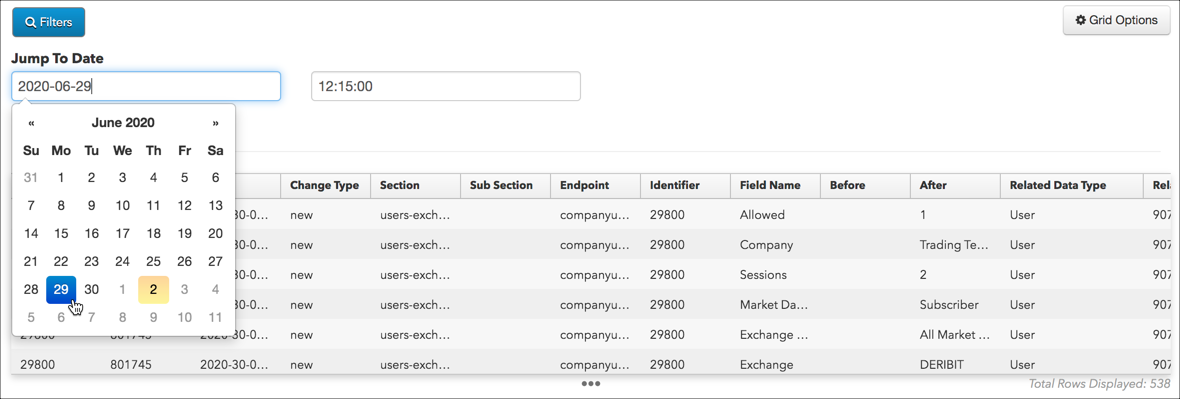Select the Exchange field name cell in last row
1180x399 pixels.
[x=775, y=365]
